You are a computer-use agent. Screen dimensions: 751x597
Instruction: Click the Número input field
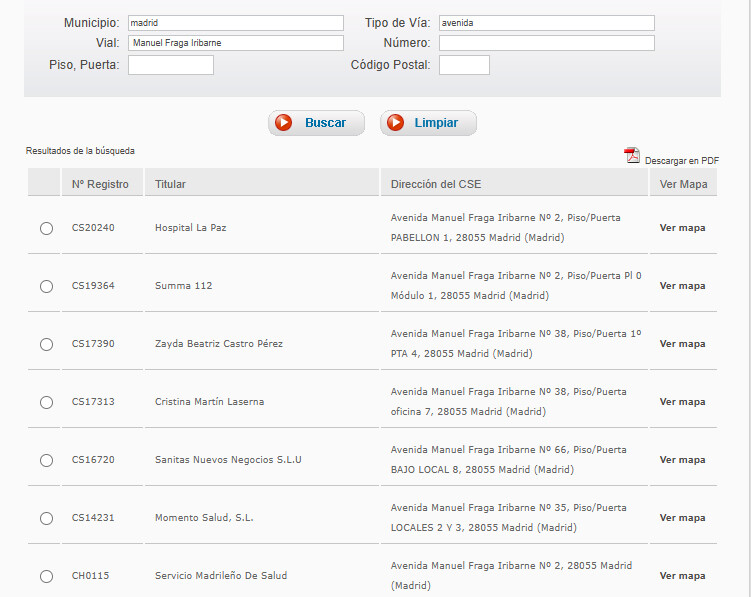click(546, 43)
